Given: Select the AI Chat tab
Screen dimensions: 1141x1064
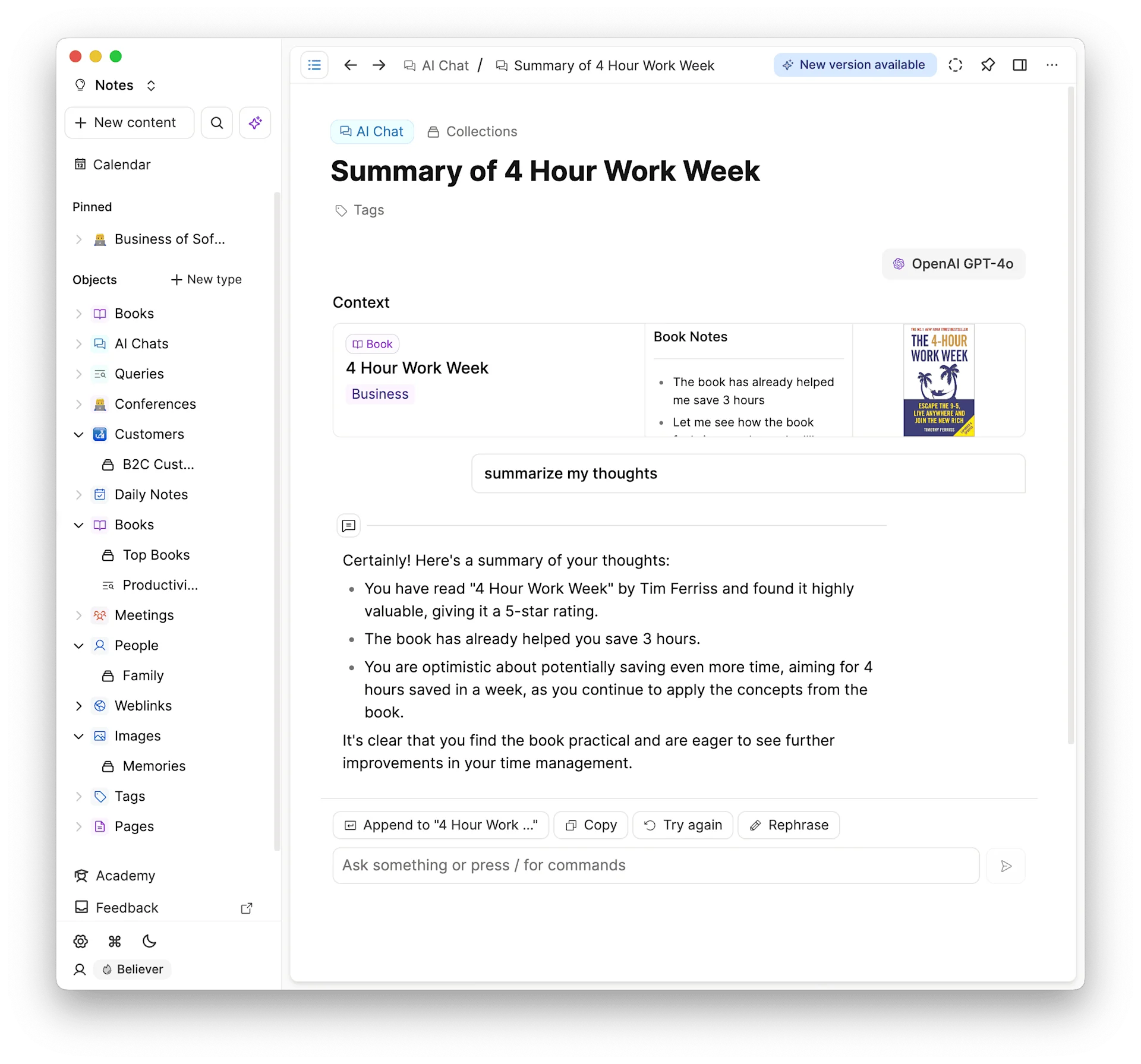Looking at the screenshot, I should (x=371, y=131).
